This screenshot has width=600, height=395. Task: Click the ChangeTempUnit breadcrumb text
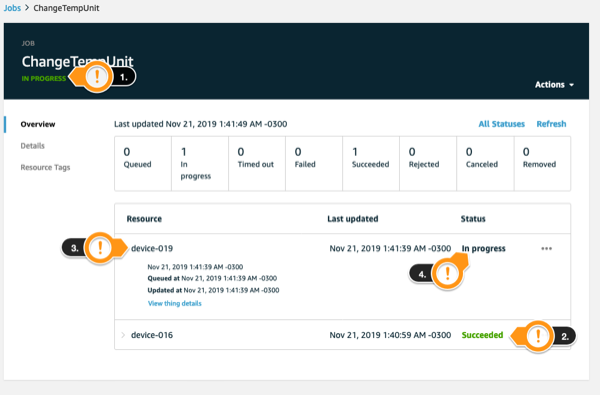click(66, 8)
